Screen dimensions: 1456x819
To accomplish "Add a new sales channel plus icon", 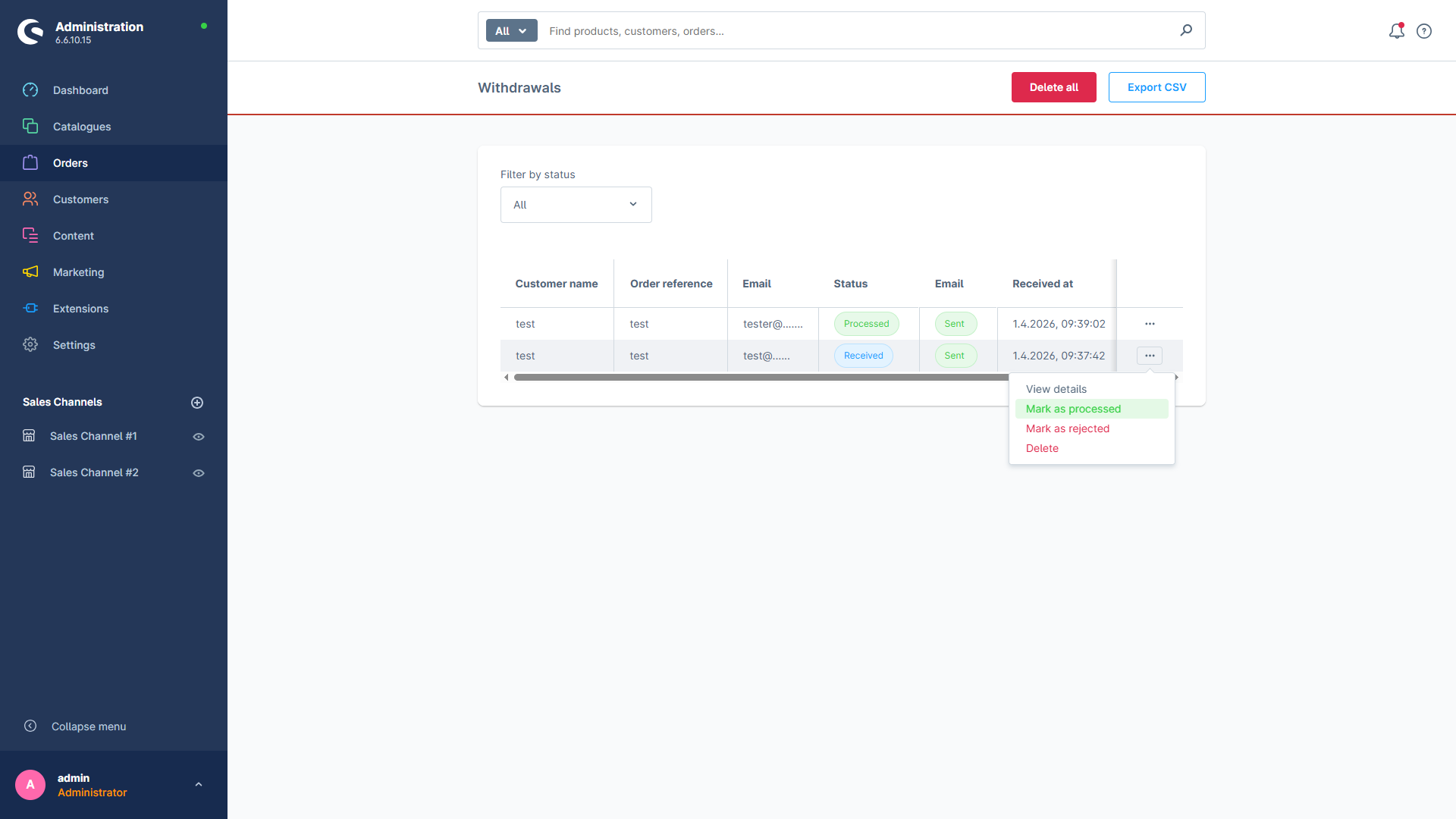I will click(197, 403).
